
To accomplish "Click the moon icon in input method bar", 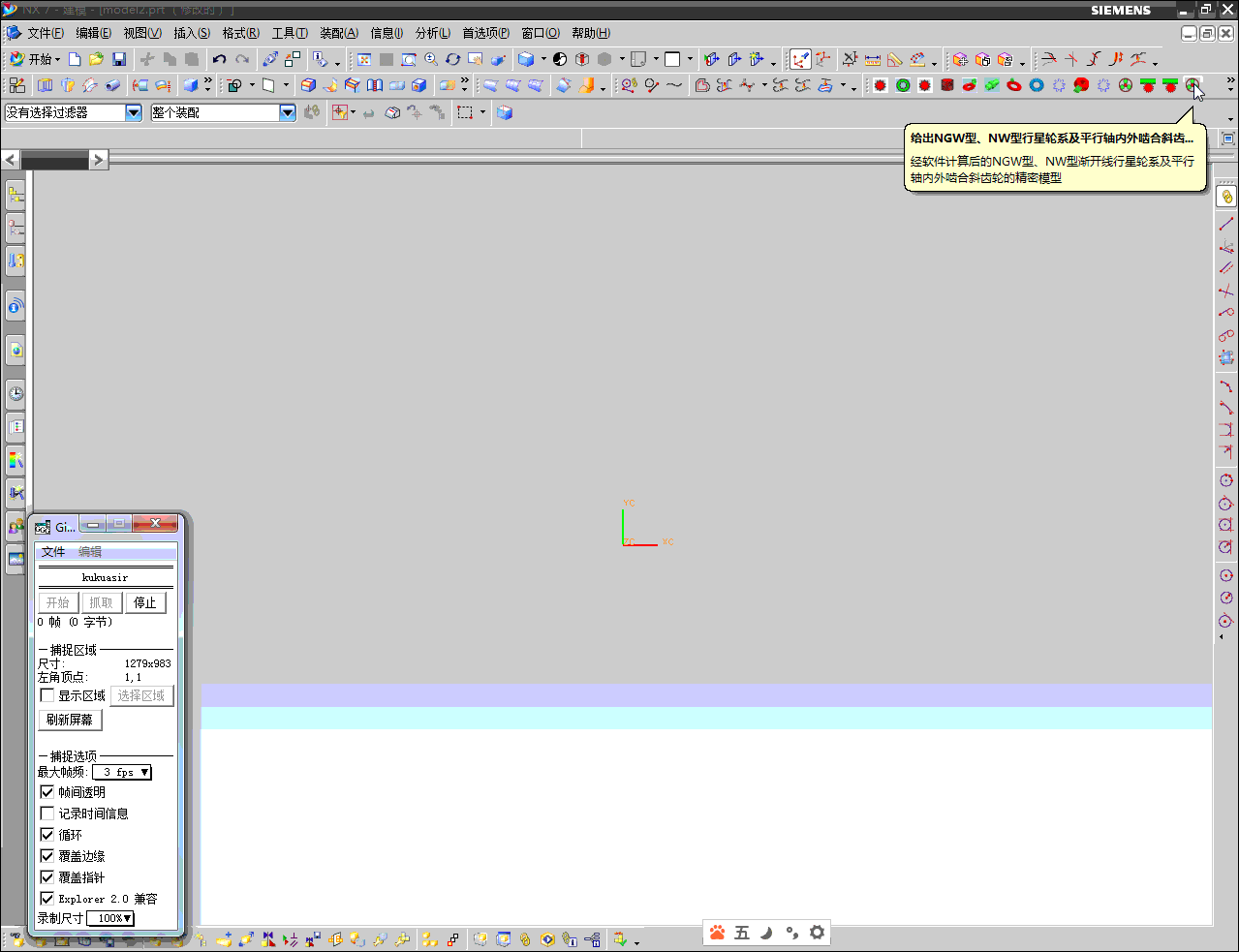I will (x=766, y=933).
